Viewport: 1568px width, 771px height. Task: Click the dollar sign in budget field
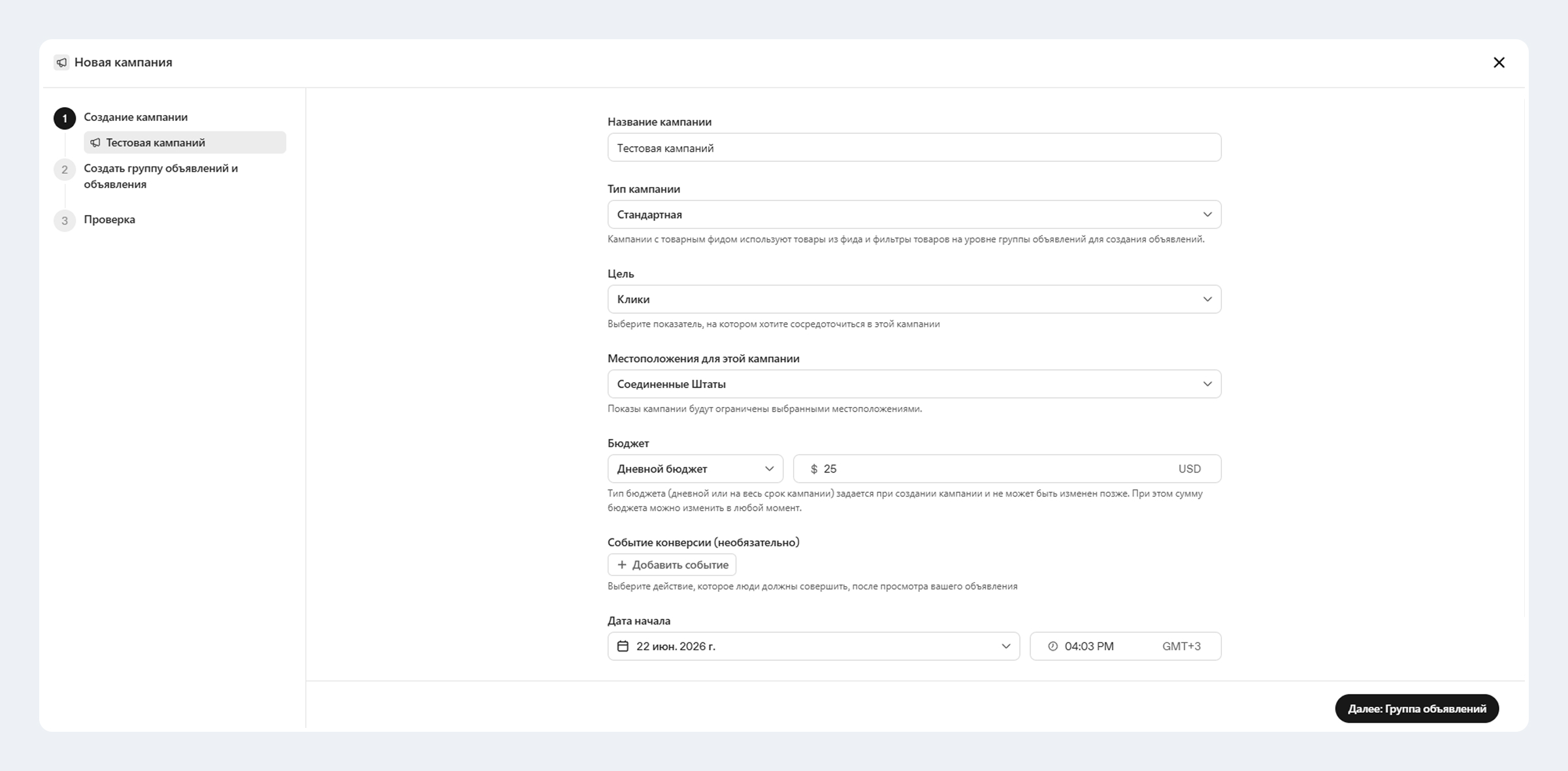pyautogui.click(x=813, y=469)
